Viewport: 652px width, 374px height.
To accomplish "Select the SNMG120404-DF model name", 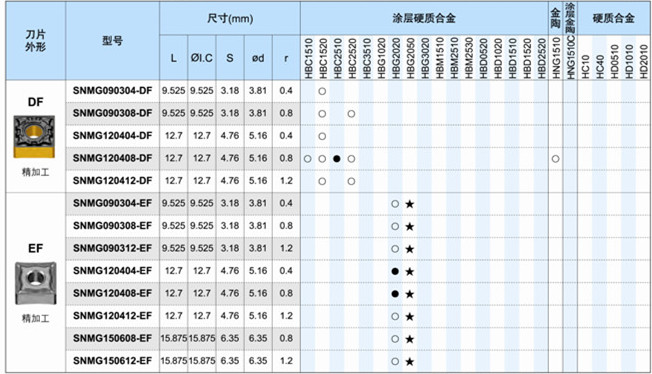I will 112,136.
